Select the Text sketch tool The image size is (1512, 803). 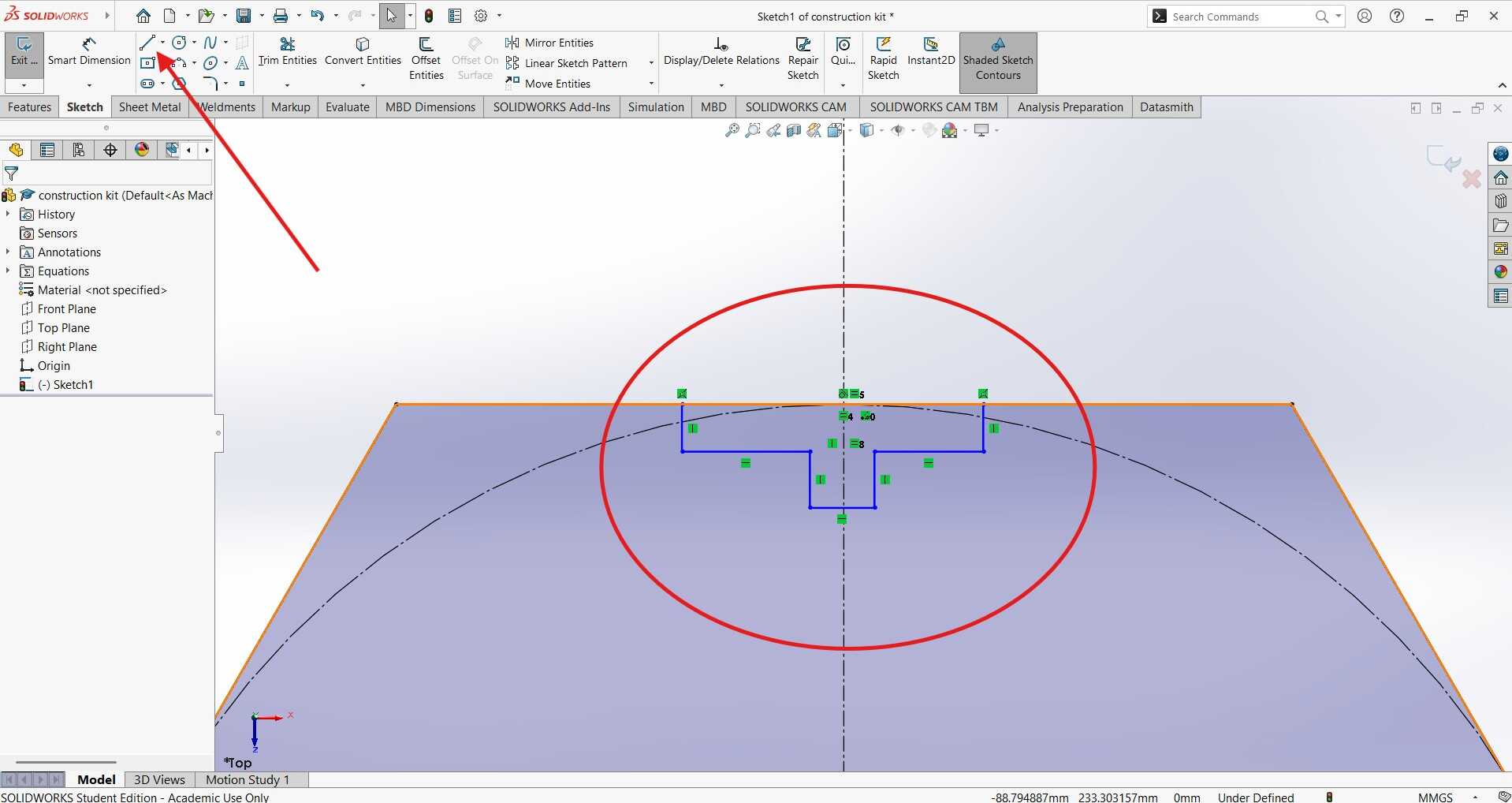pos(242,63)
